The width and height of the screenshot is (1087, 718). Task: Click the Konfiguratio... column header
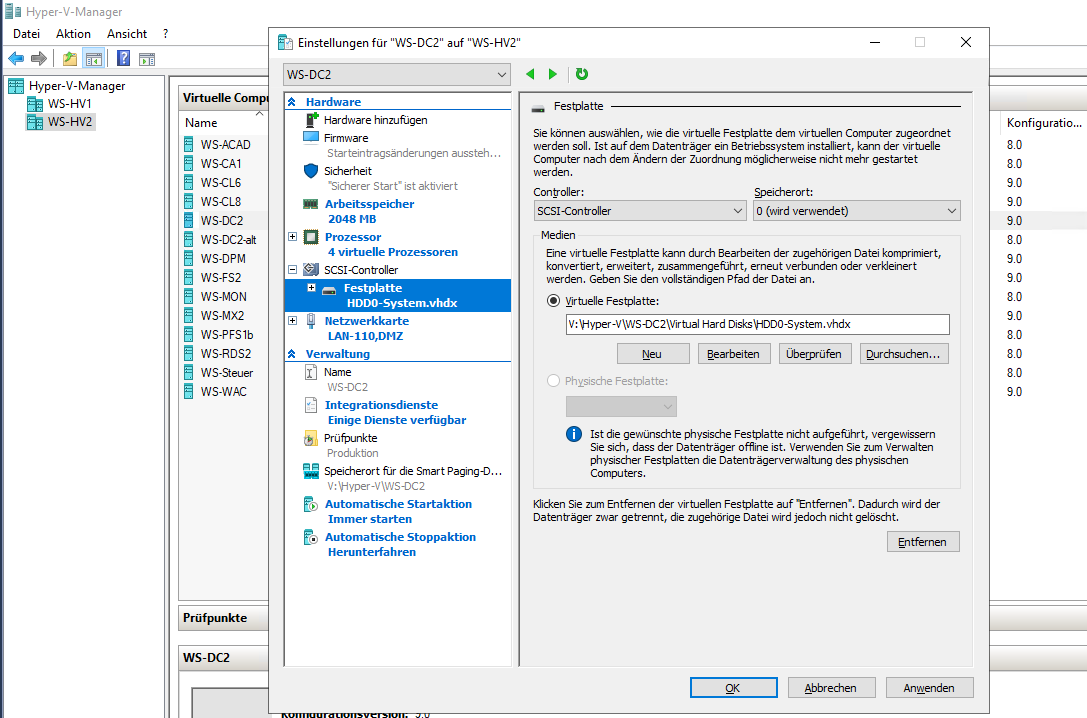click(x=1043, y=123)
